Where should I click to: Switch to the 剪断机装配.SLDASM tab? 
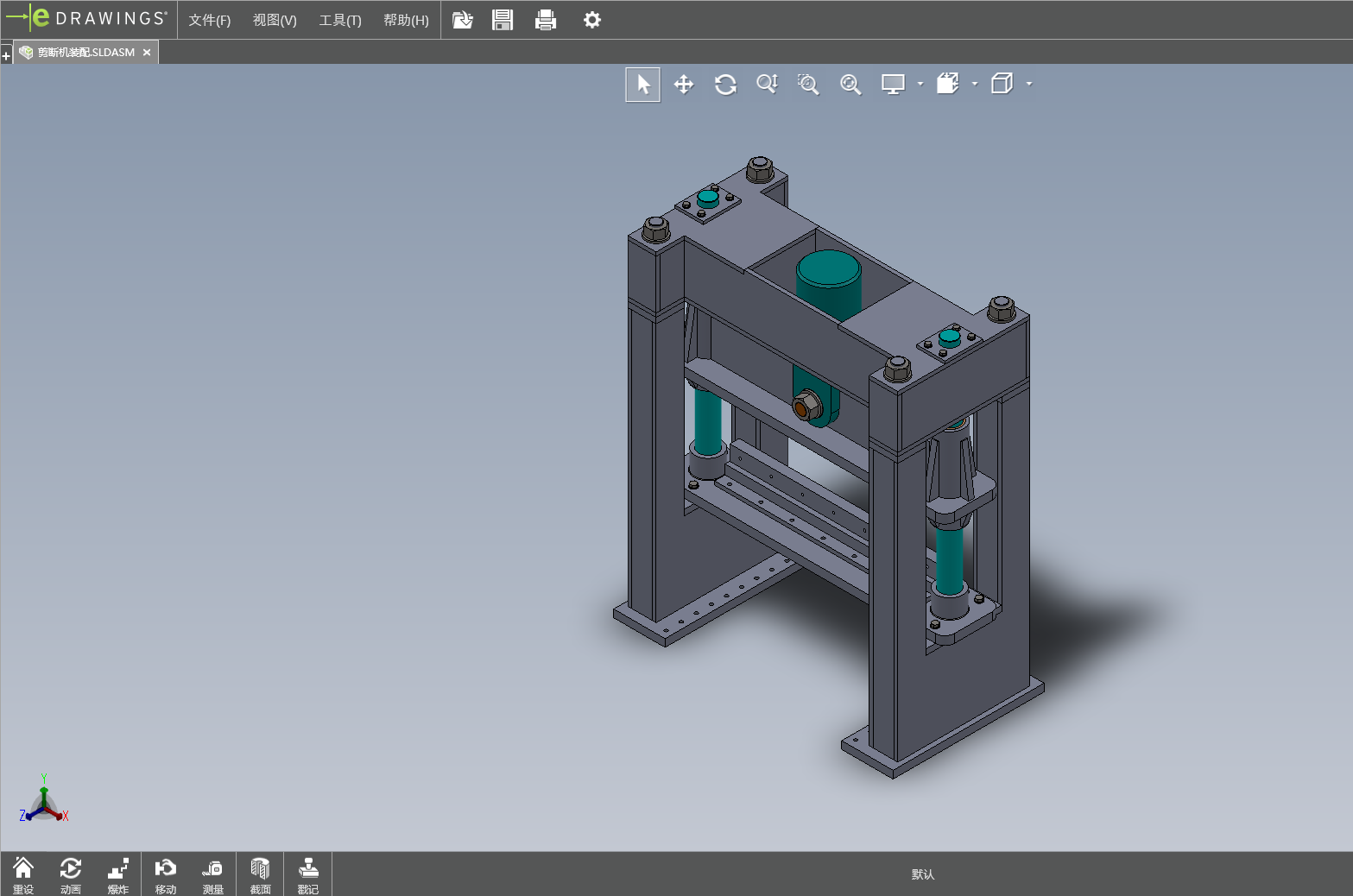pos(85,53)
